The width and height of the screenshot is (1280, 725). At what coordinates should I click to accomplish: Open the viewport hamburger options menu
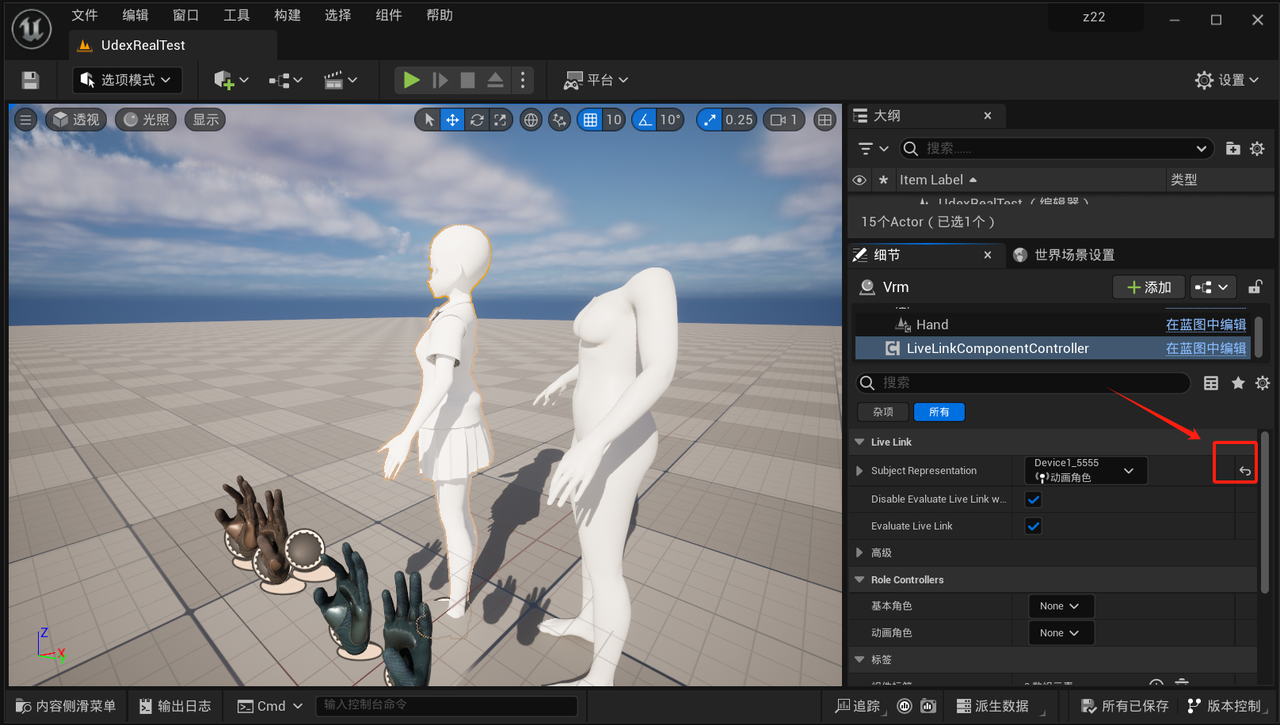pyautogui.click(x=26, y=120)
